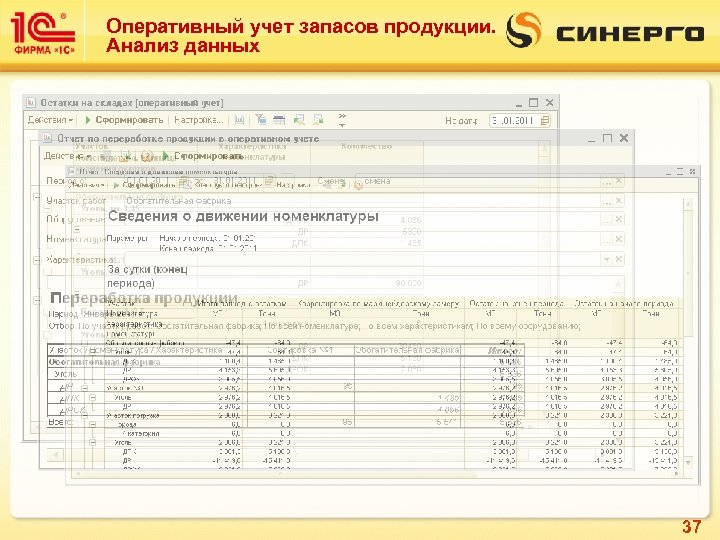Viewport: 720px width, 540px height.
Task: Click the table layout icon in Остатки toolbar
Action: [x=279, y=120]
